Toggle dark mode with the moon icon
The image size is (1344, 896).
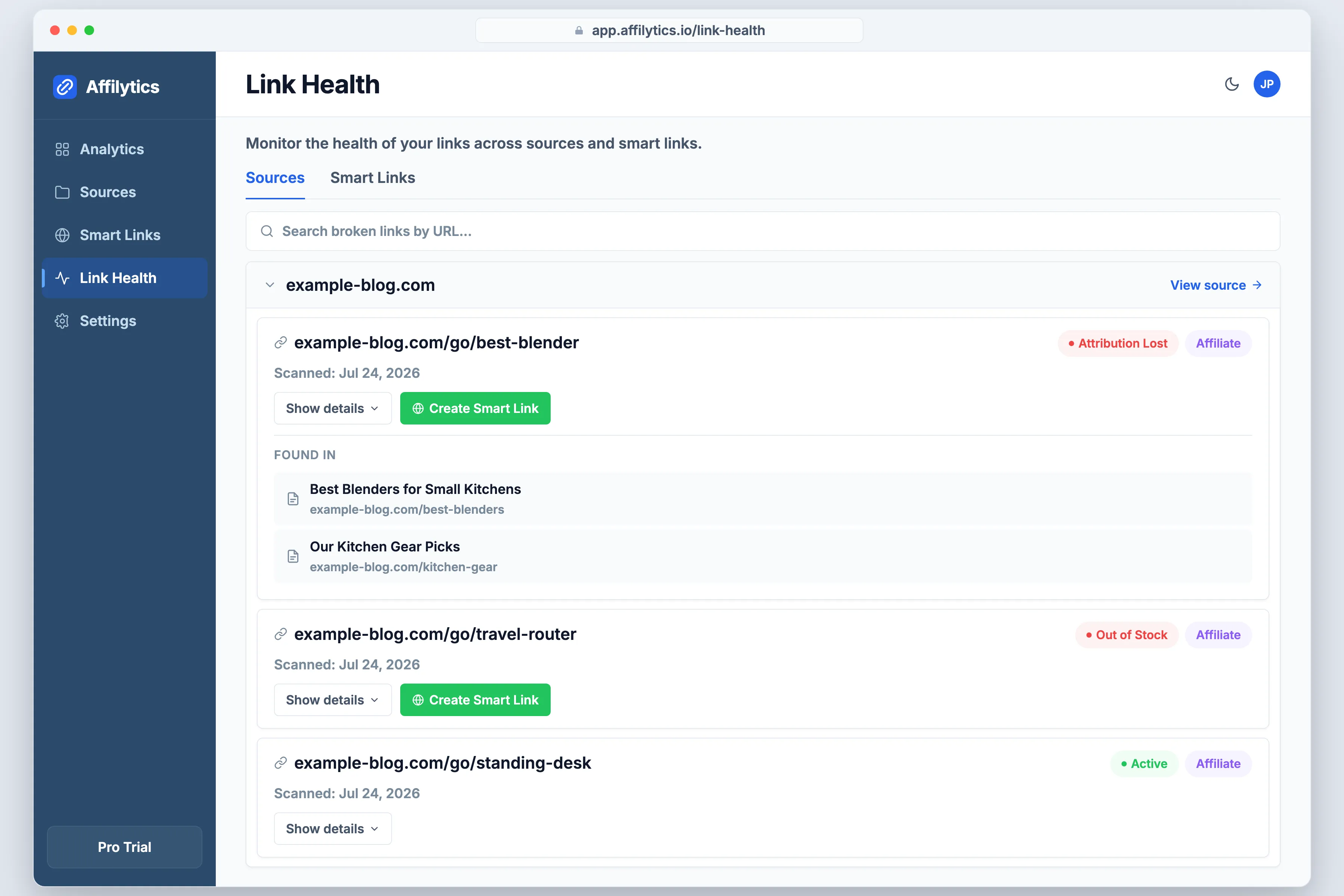click(1231, 84)
